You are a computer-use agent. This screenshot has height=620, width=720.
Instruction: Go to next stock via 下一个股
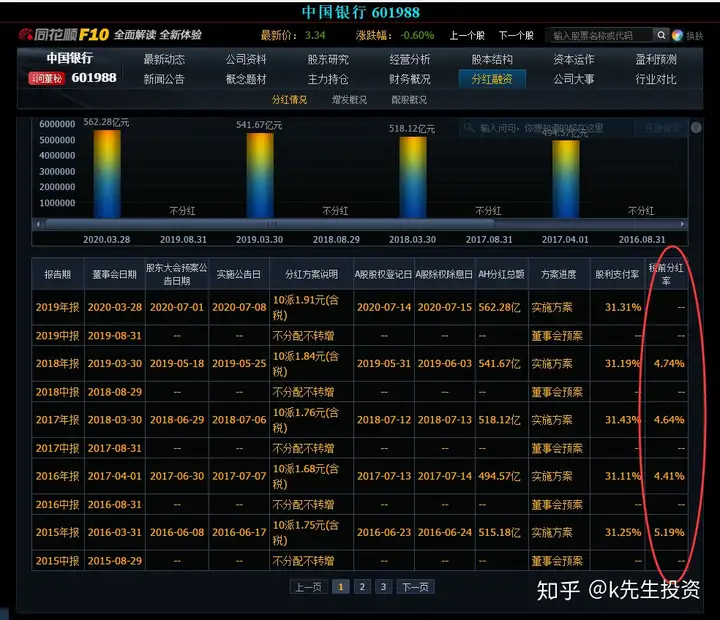pos(516,35)
